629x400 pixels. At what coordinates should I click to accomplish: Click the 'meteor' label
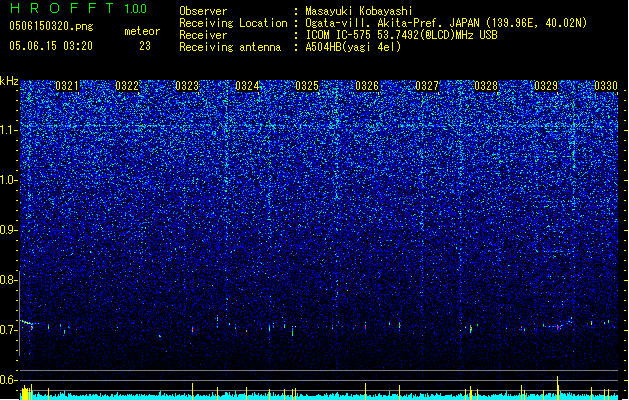[142, 31]
